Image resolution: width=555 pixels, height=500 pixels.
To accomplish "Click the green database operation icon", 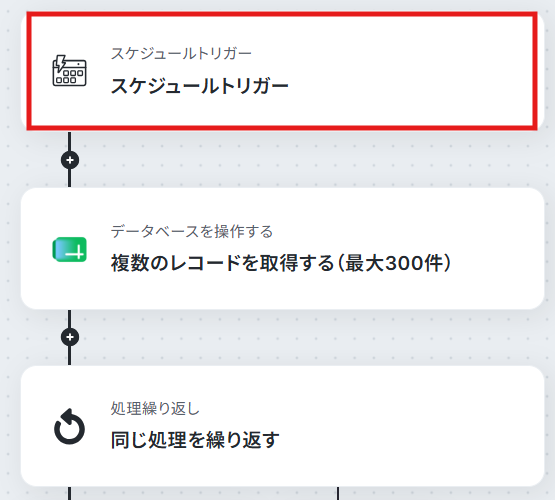I will tap(69, 249).
